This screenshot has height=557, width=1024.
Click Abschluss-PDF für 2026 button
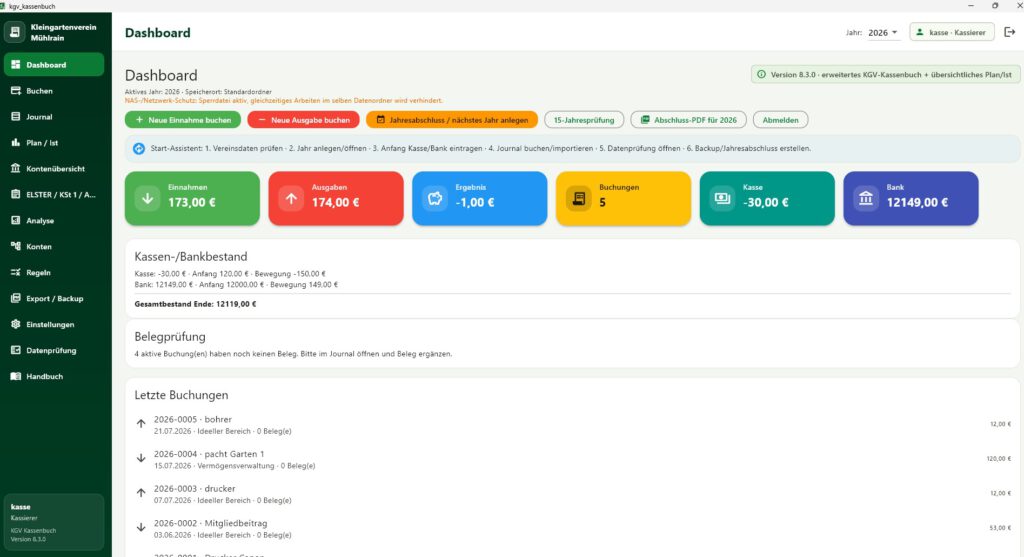click(688, 120)
